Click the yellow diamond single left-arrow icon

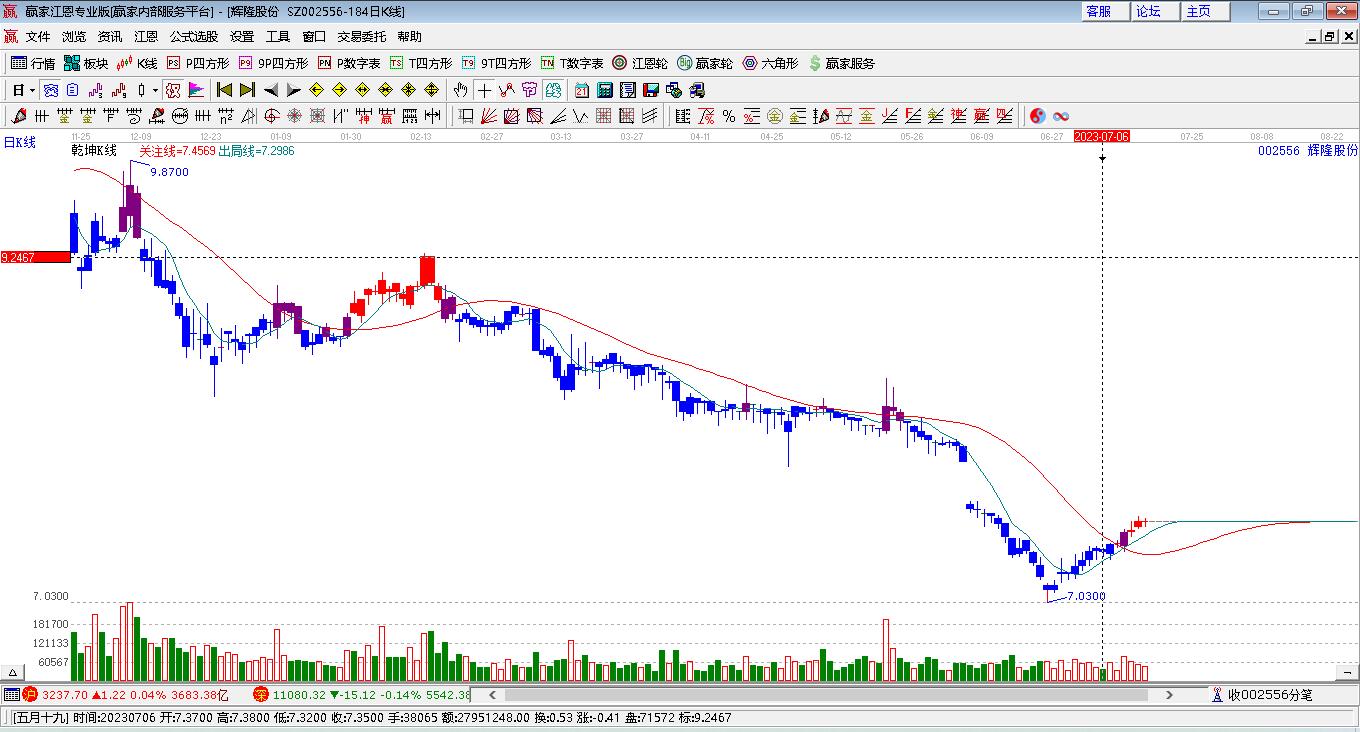(x=317, y=90)
